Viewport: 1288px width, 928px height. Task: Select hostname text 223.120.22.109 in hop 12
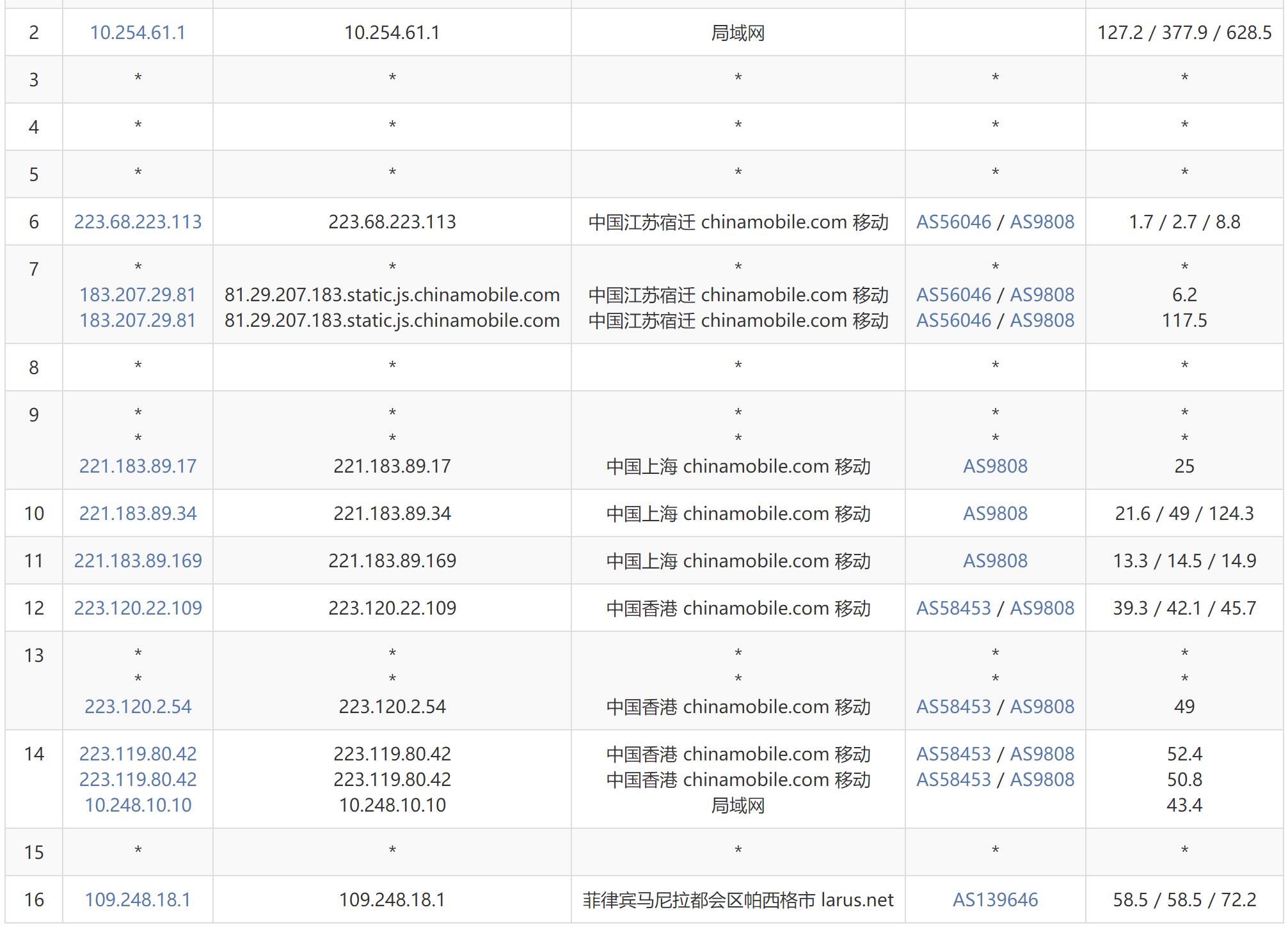[x=392, y=608]
